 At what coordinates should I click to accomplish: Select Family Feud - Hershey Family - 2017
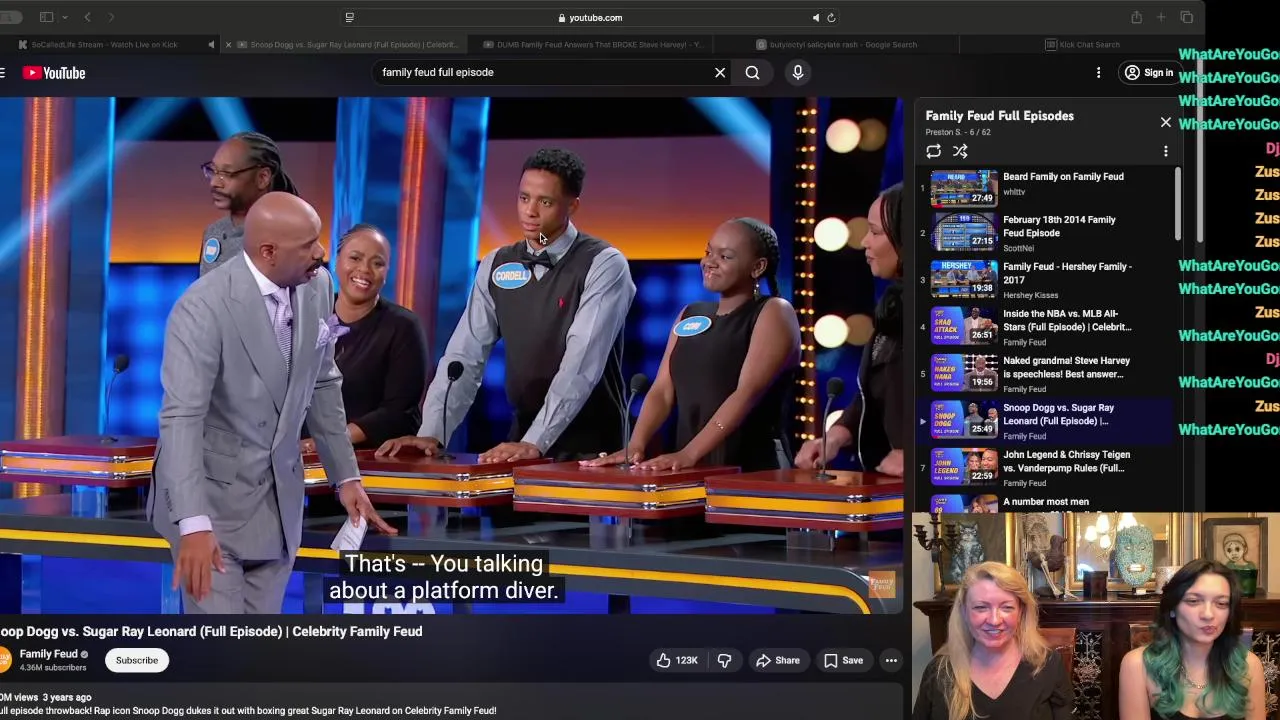pyautogui.click(x=1067, y=273)
